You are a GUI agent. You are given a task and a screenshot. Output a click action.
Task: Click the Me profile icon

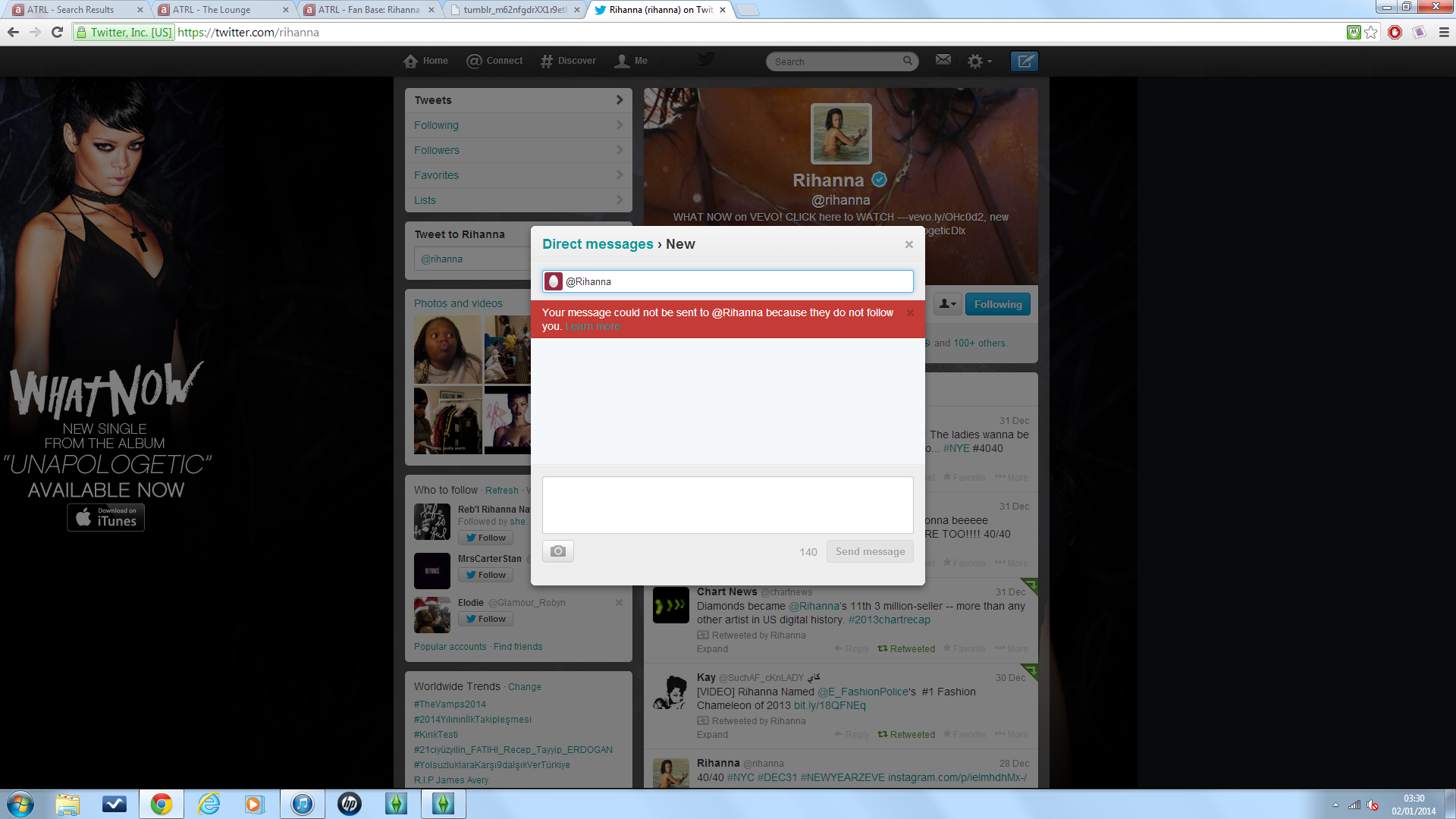[x=630, y=61]
